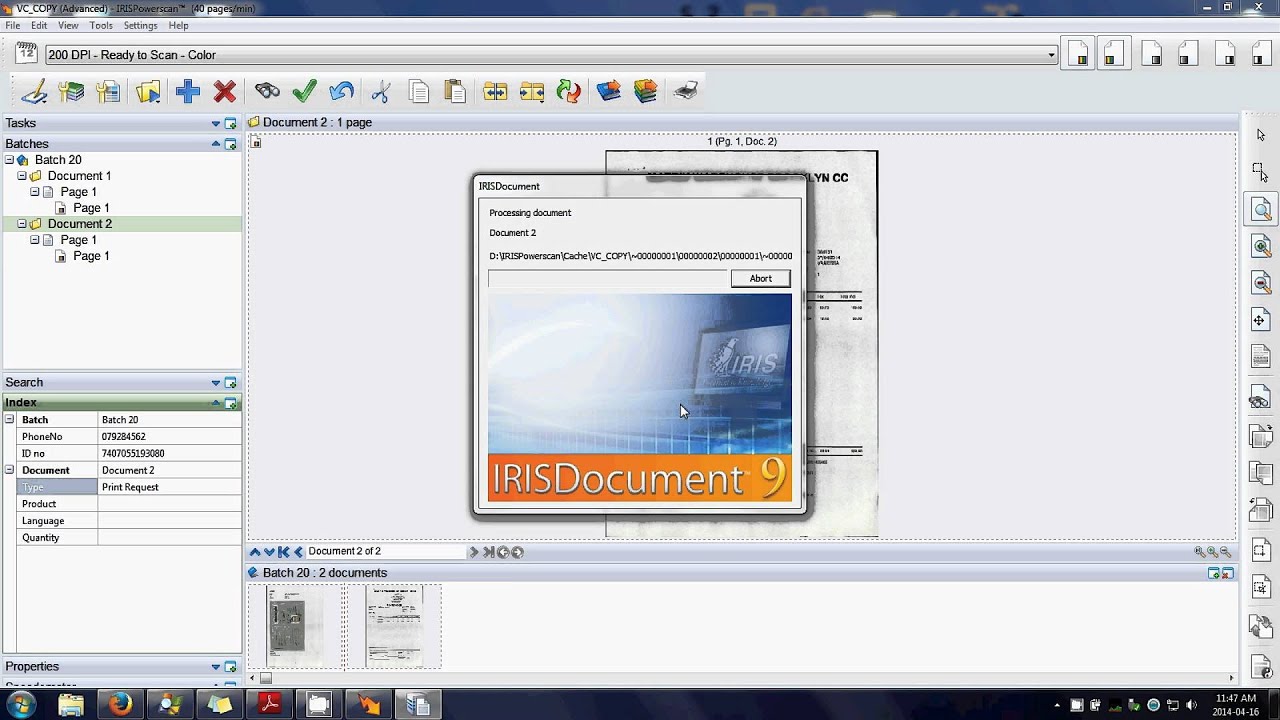Image resolution: width=1280 pixels, height=720 pixels.
Task: Click the Abort button
Action: [760, 279]
